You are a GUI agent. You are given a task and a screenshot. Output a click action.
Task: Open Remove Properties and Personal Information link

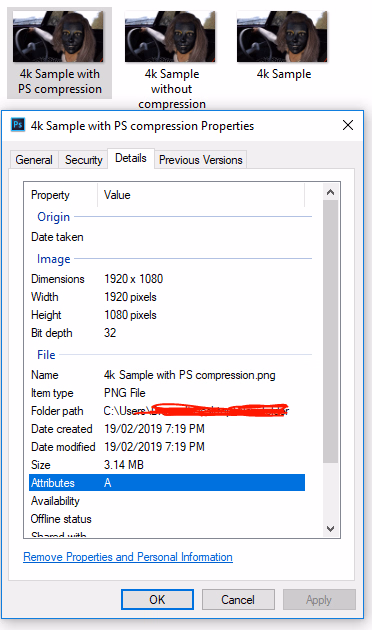pos(128,557)
